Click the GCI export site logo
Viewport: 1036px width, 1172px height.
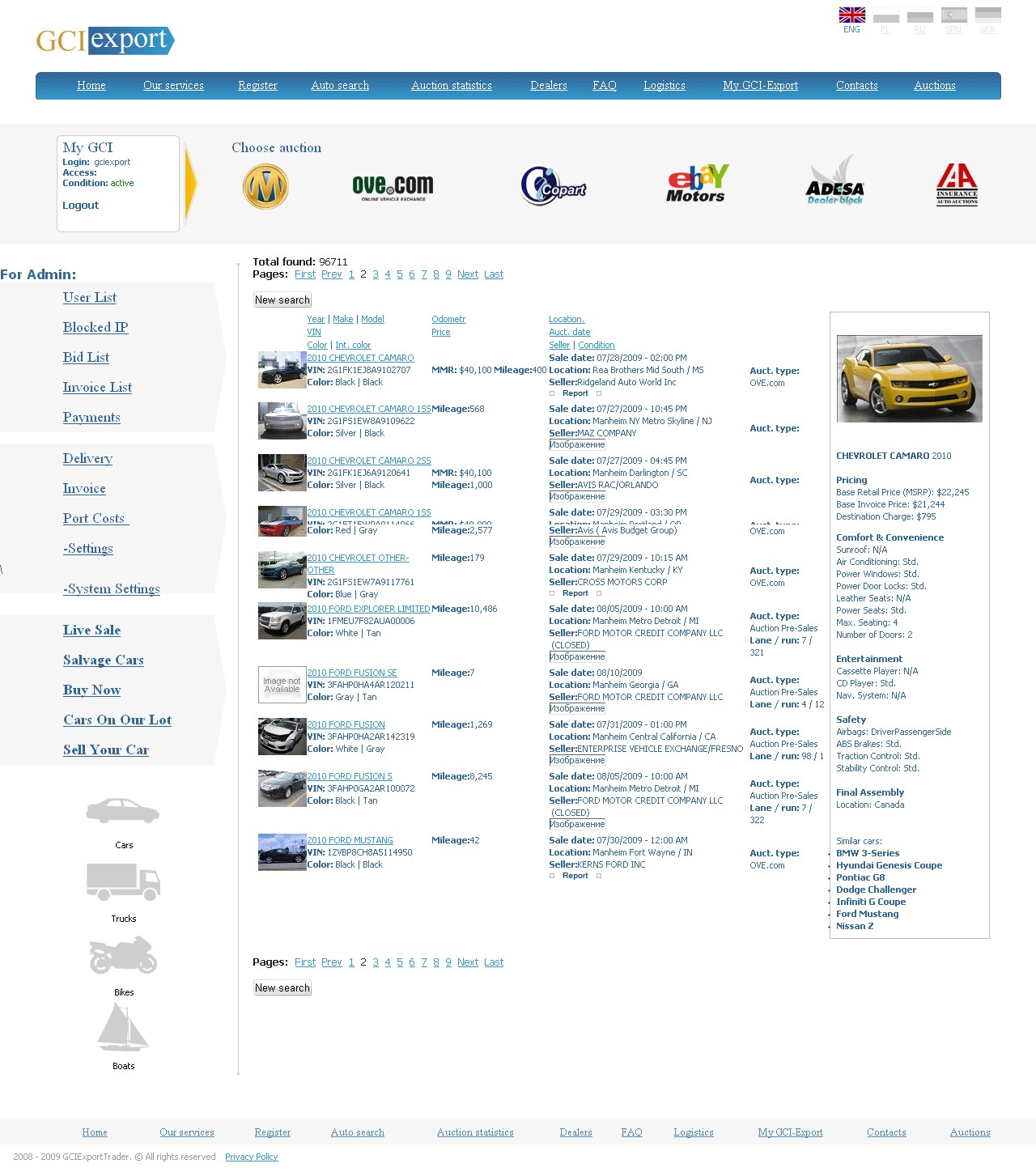pyautogui.click(x=105, y=40)
